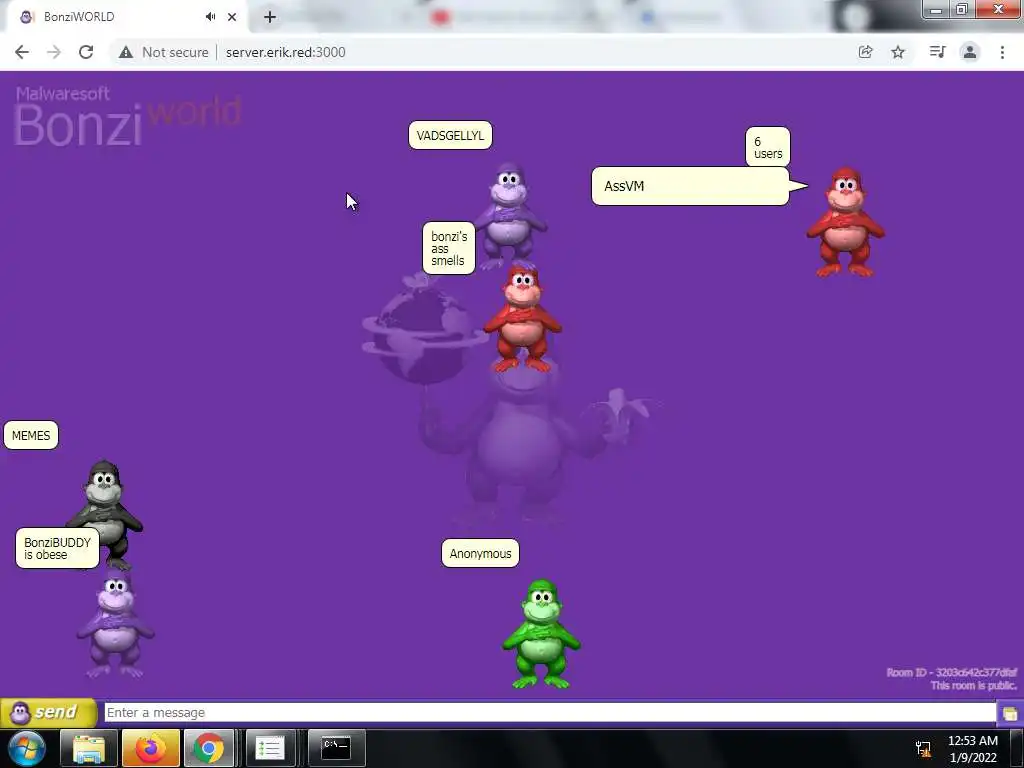1024x768 pixels.
Task: Click the AssVM speech bubble
Action: (x=690, y=186)
